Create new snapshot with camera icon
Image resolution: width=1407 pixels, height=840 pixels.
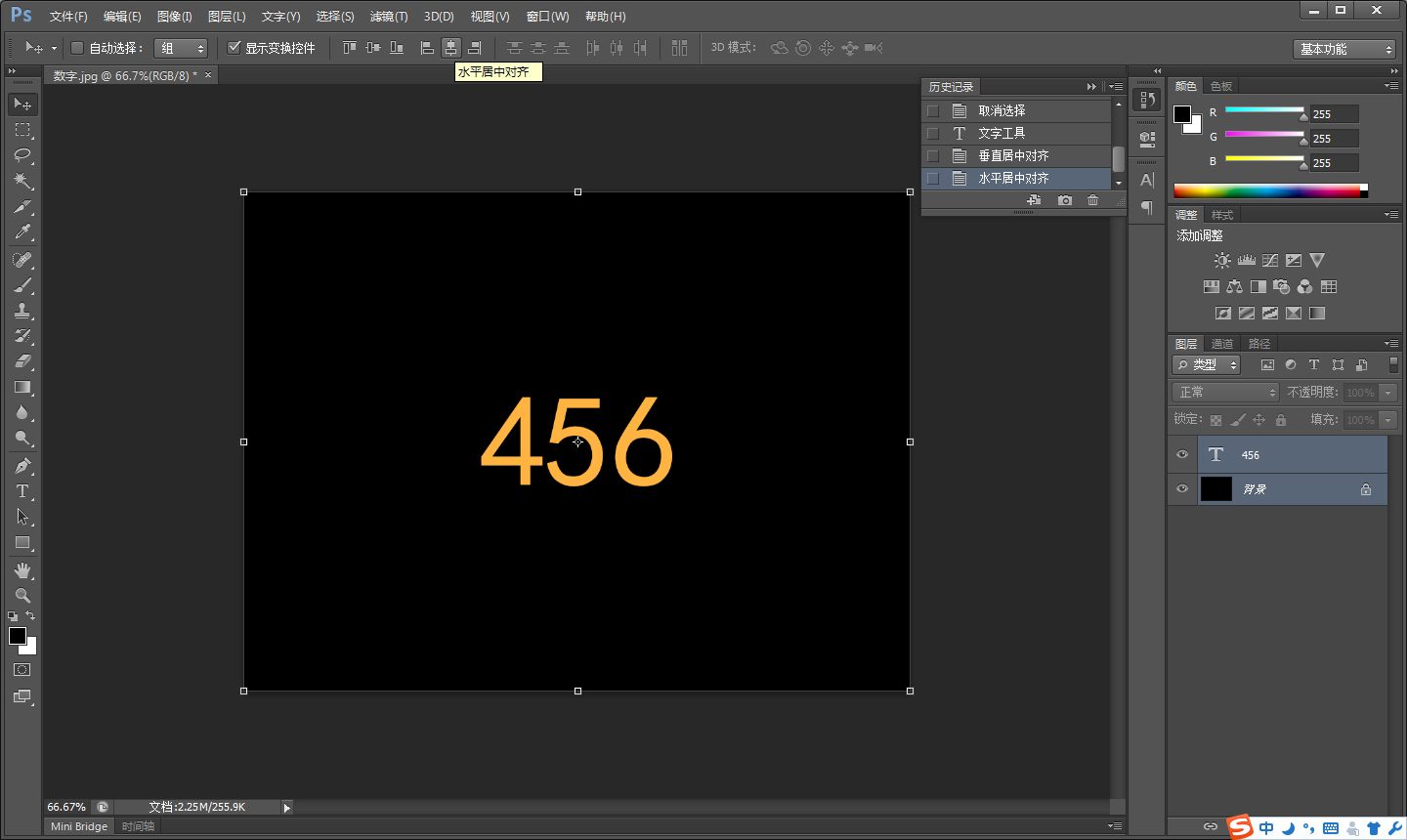point(1064,200)
